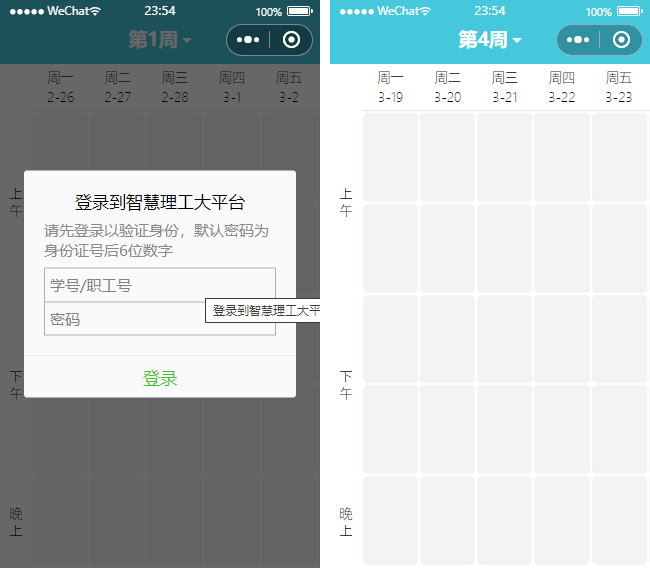
Task: Tap the three-dots menu icon in left screen
Action: pos(248,40)
